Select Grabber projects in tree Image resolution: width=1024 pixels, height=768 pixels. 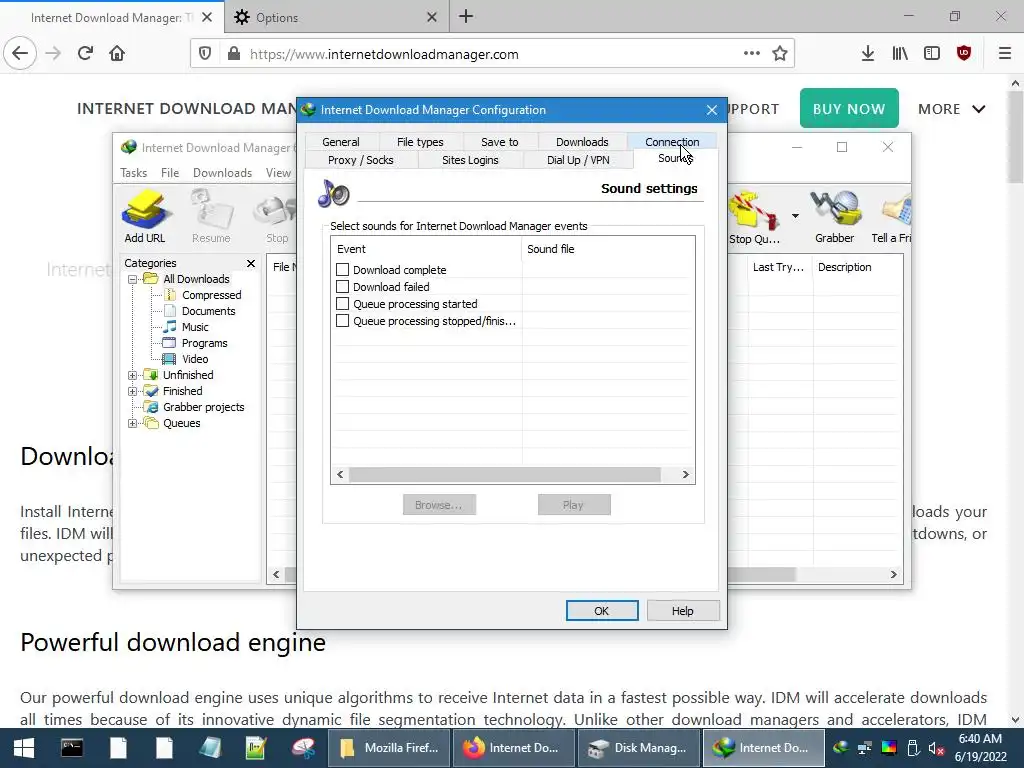[x=204, y=408]
